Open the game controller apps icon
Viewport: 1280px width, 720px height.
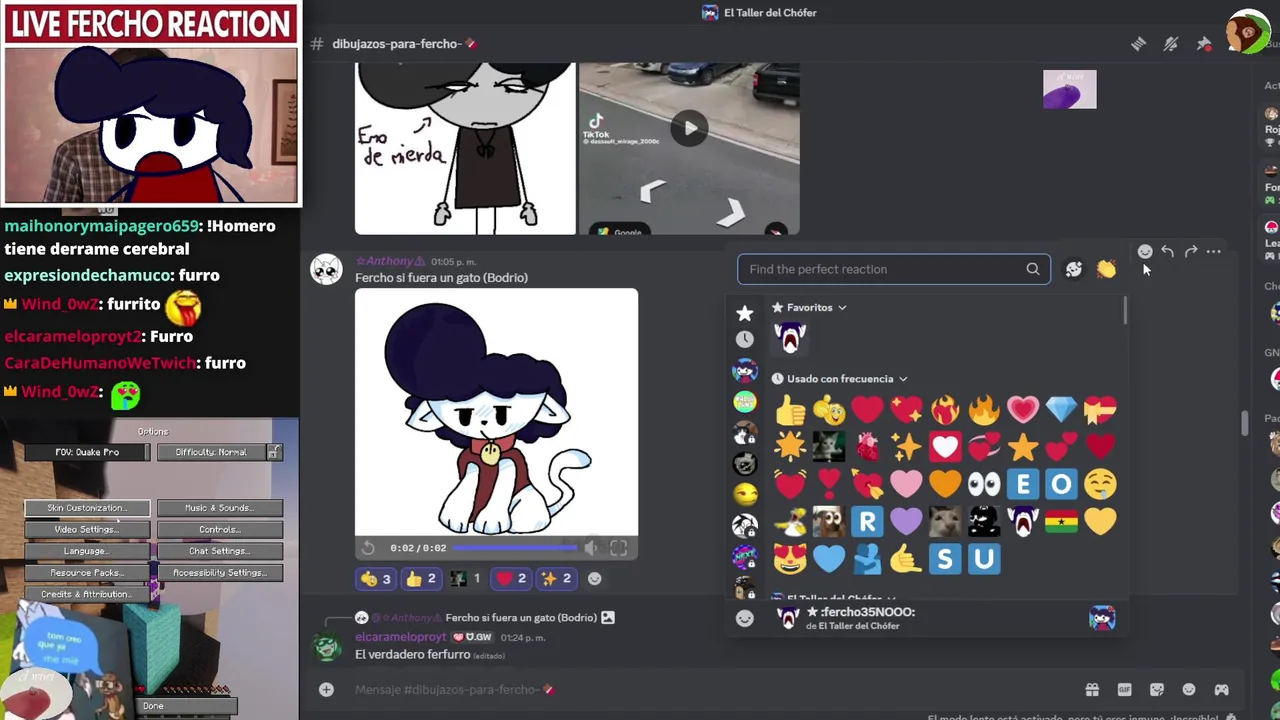point(1221,689)
